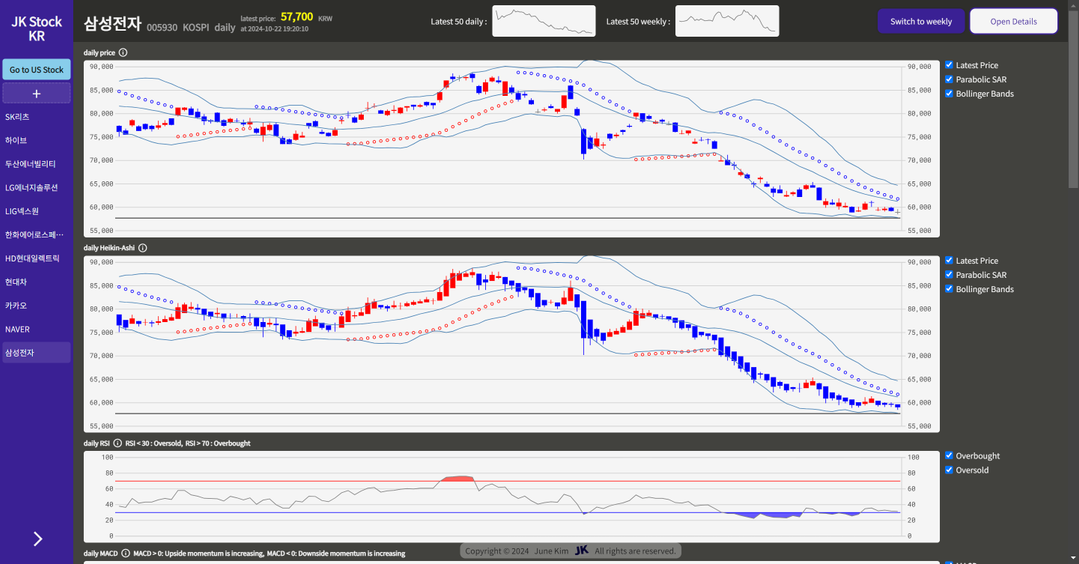Click the daily RSI info icon
Viewport: 1079px width, 564px height.
[x=117, y=443]
